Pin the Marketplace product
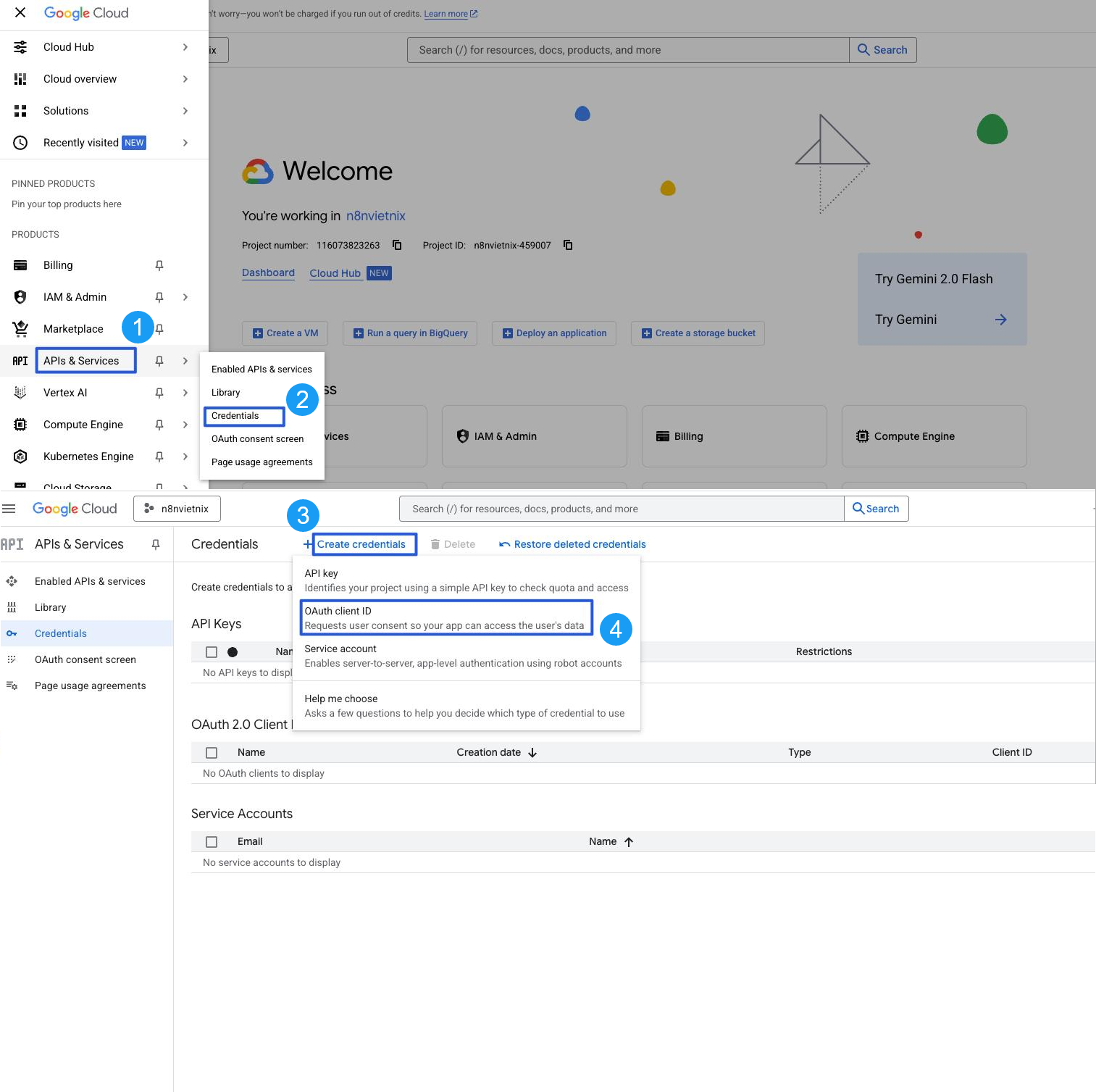The image size is (1096, 1092). coord(160,329)
